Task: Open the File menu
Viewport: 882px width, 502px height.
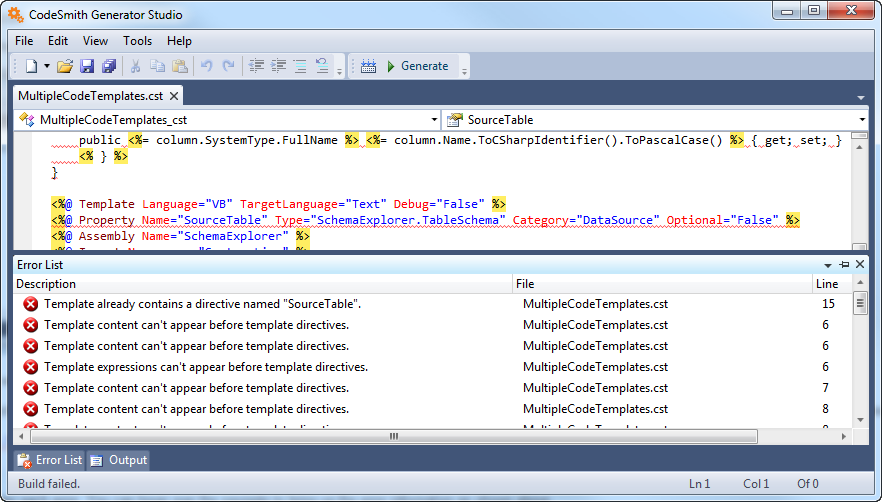Action: pos(24,41)
